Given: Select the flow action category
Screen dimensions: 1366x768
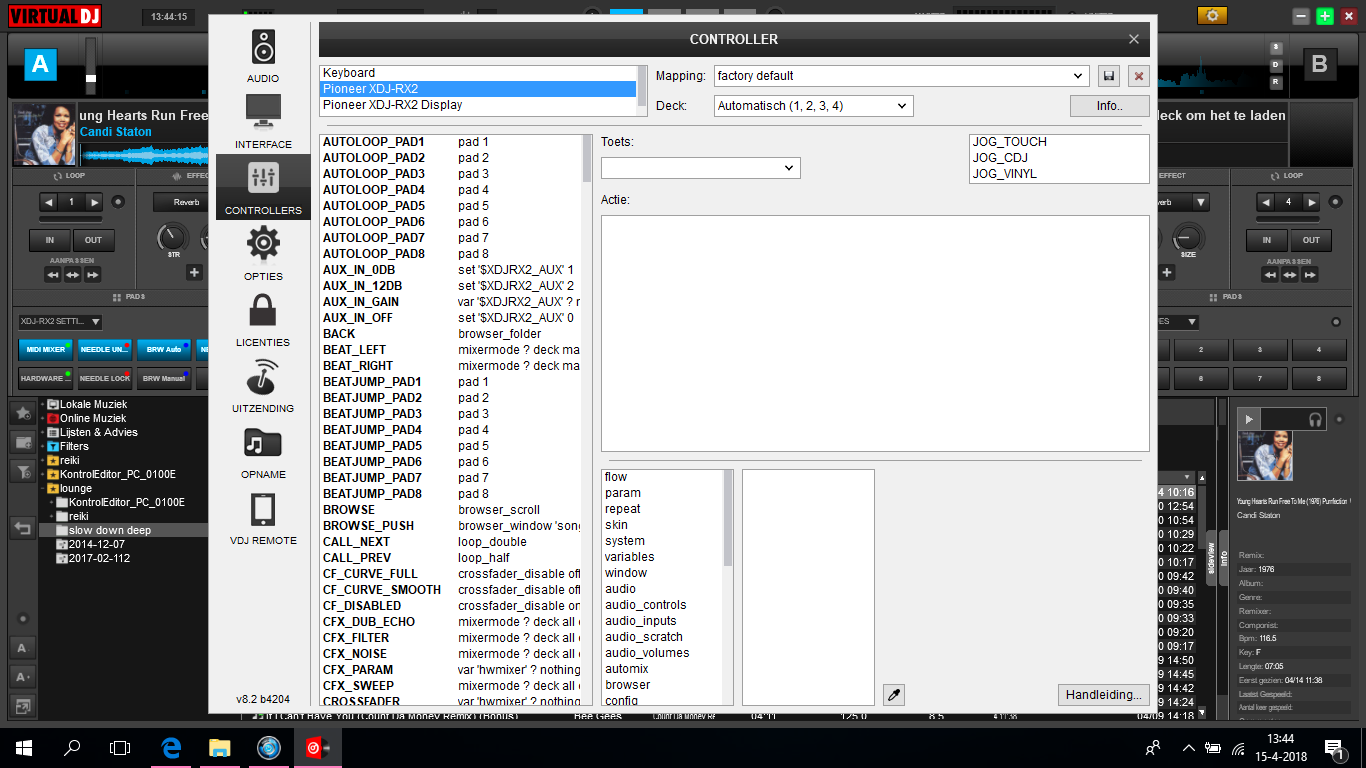Looking at the screenshot, I should click(x=662, y=477).
